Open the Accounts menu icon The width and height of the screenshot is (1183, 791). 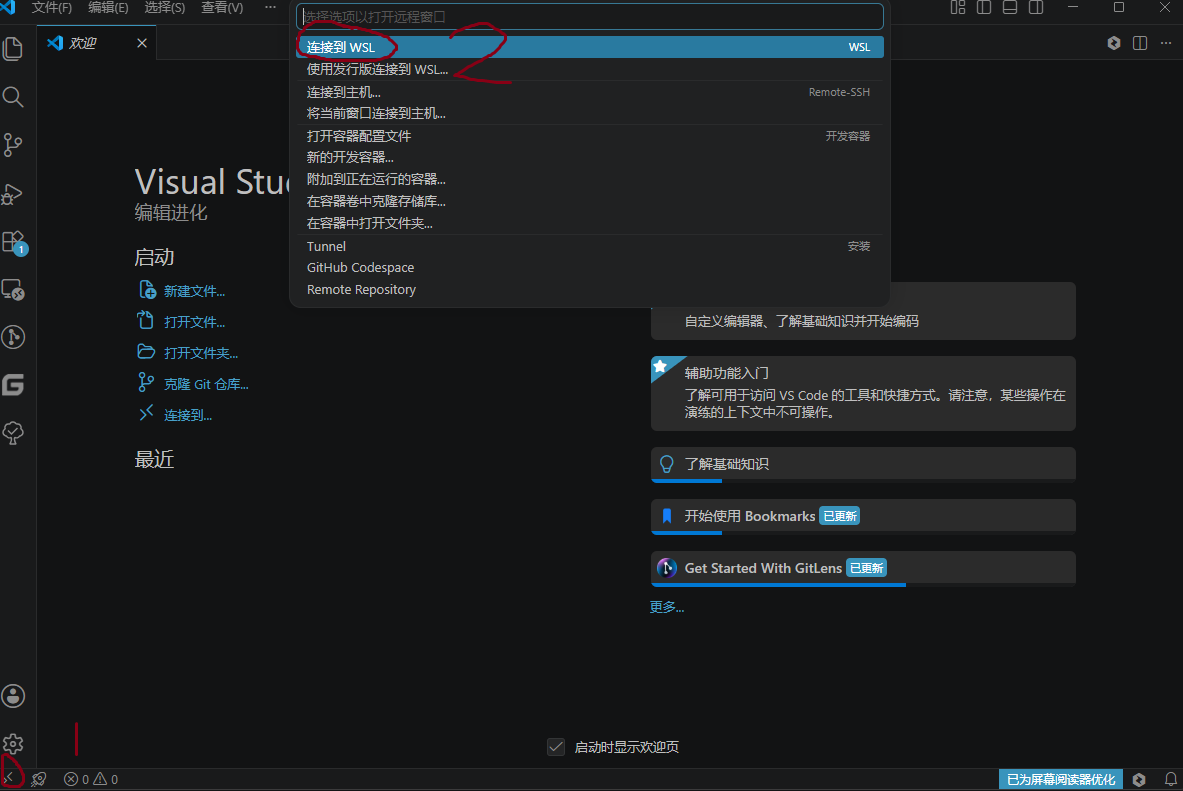14,696
